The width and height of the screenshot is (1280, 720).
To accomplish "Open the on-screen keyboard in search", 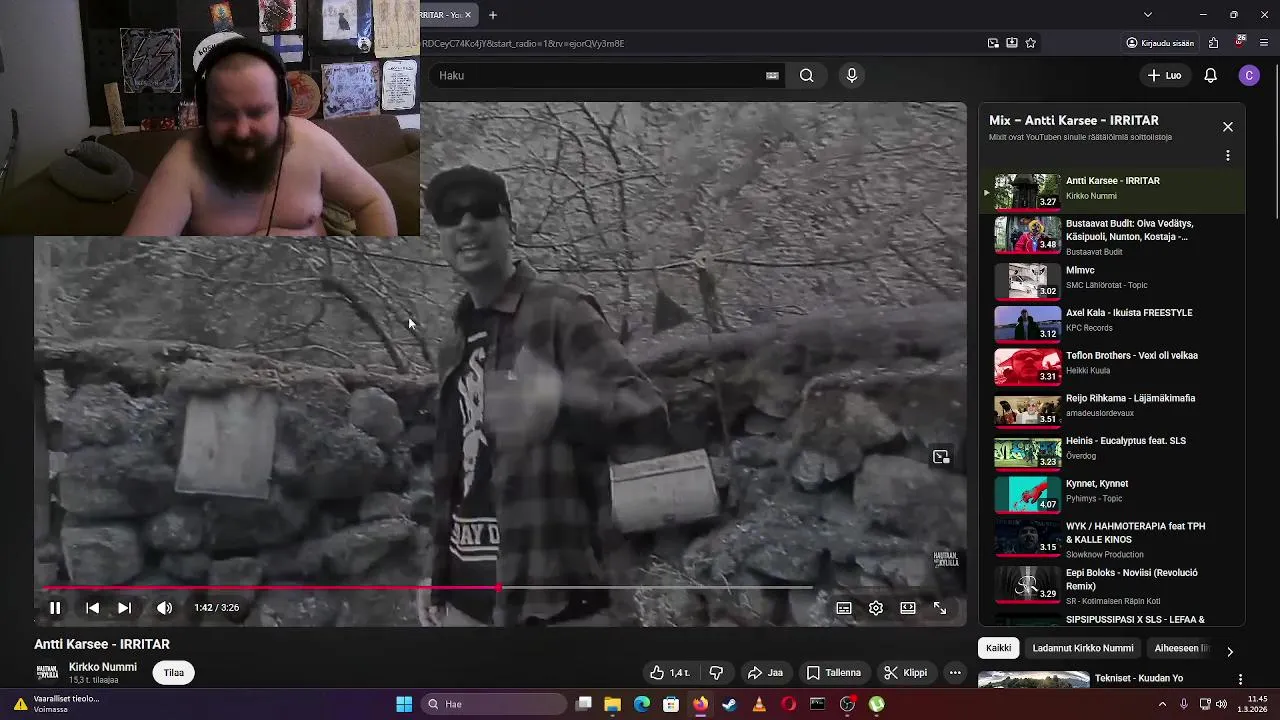I will pyautogui.click(x=772, y=75).
